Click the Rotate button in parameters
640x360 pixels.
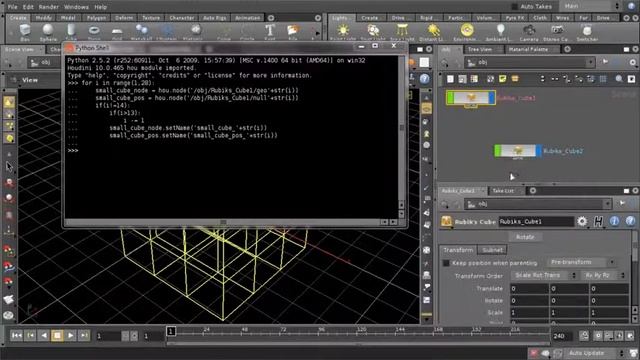pyautogui.click(x=525, y=237)
